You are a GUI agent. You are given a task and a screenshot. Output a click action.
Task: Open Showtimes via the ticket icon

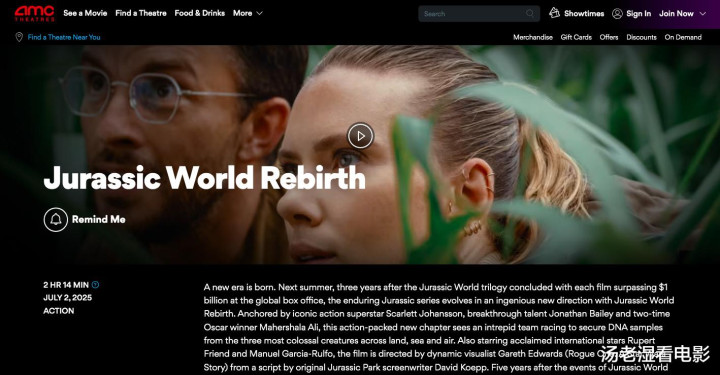point(554,13)
